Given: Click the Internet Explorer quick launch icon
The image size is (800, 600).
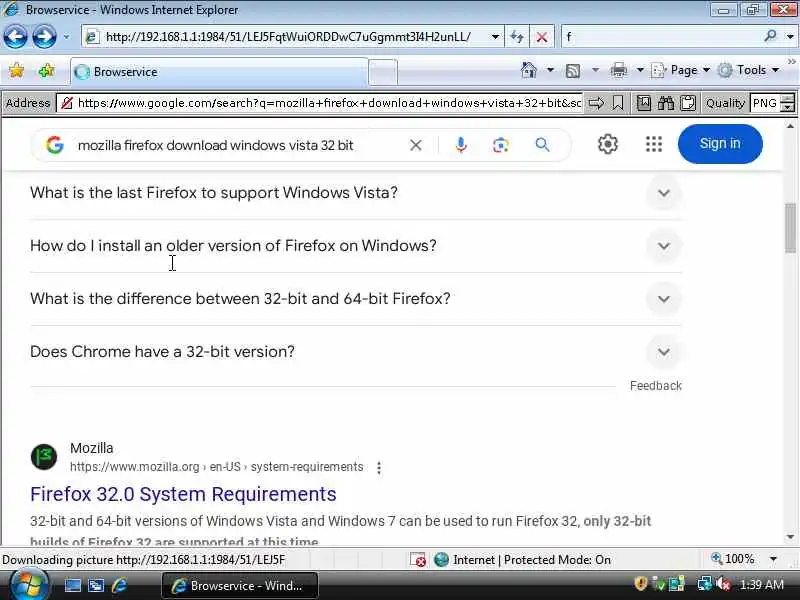Looking at the screenshot, I should (x=119, y=585).
